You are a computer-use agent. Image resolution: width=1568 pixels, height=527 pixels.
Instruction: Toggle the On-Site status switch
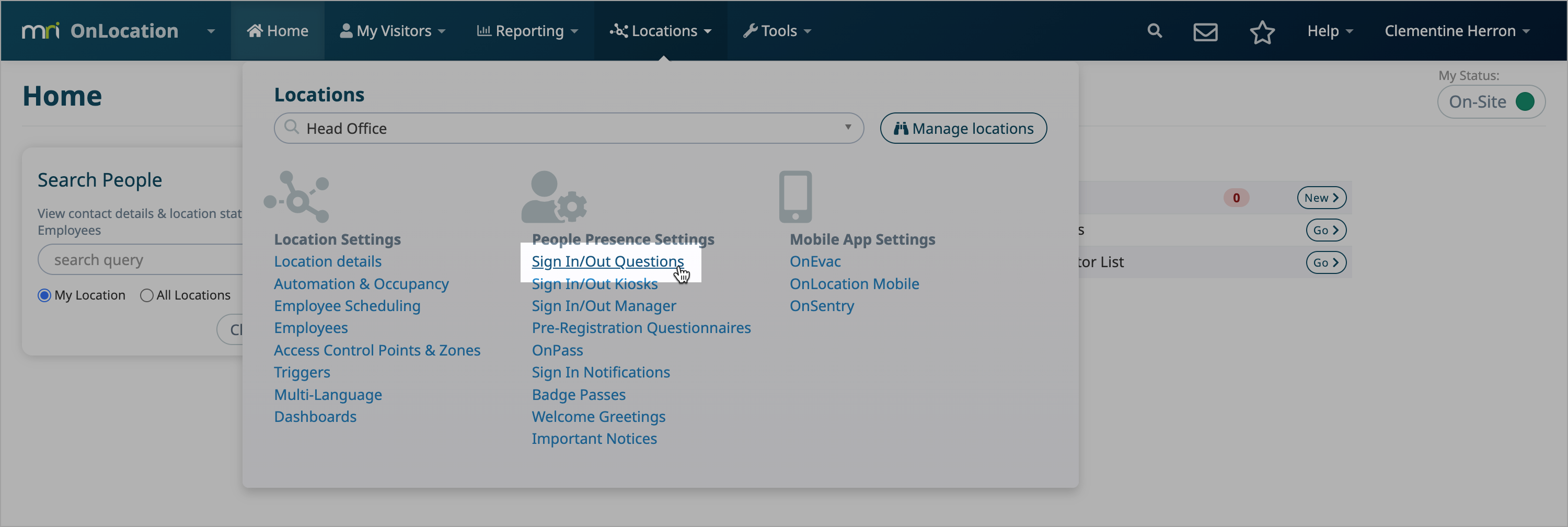[x=1491, y=101]
